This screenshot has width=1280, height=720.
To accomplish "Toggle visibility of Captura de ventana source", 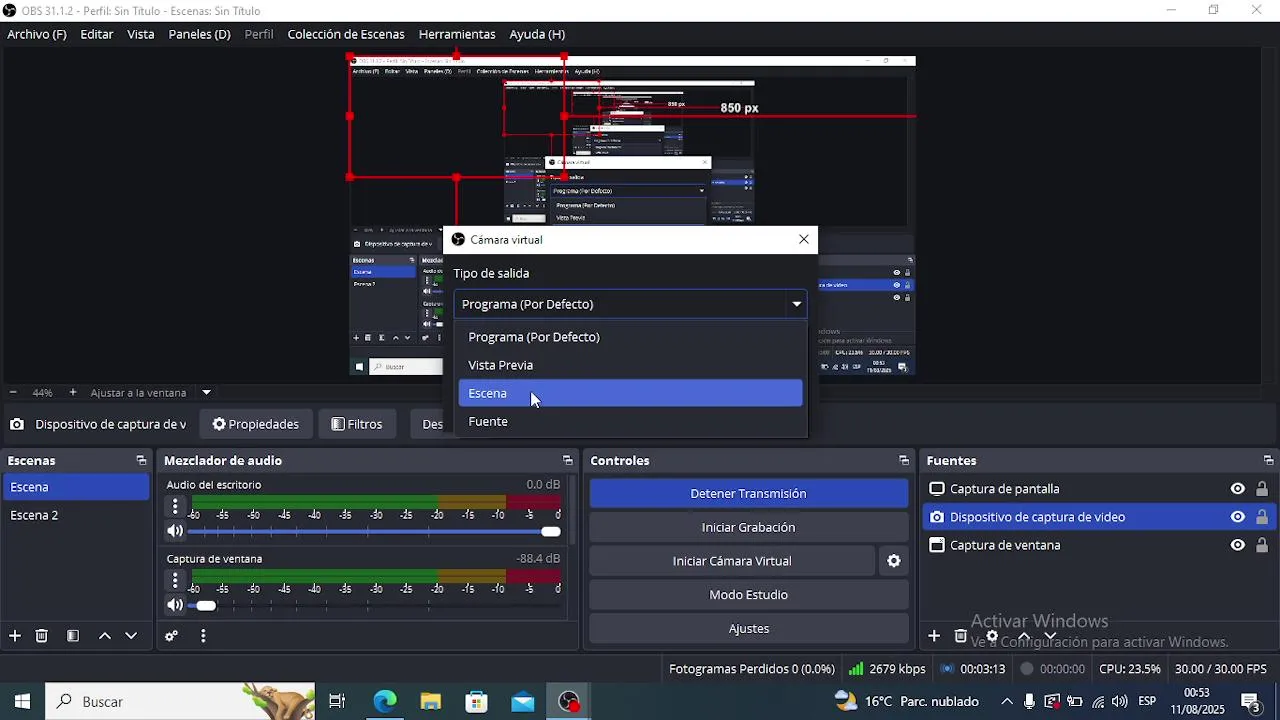I will [1238, 545].
